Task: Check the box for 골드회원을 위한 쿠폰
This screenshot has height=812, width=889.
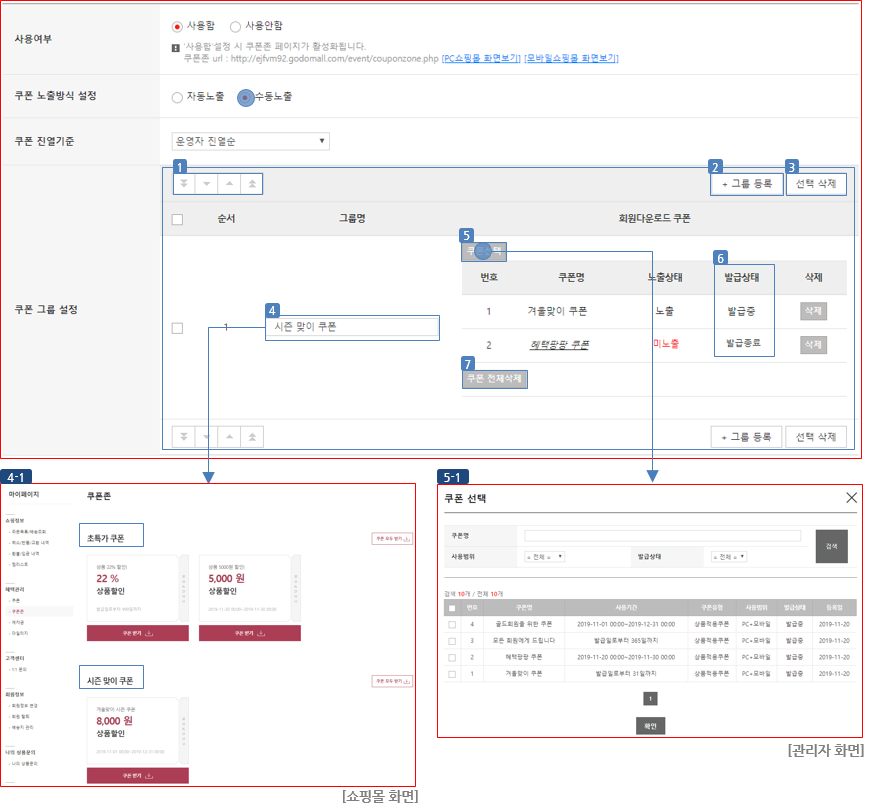Action: point(452,624)
